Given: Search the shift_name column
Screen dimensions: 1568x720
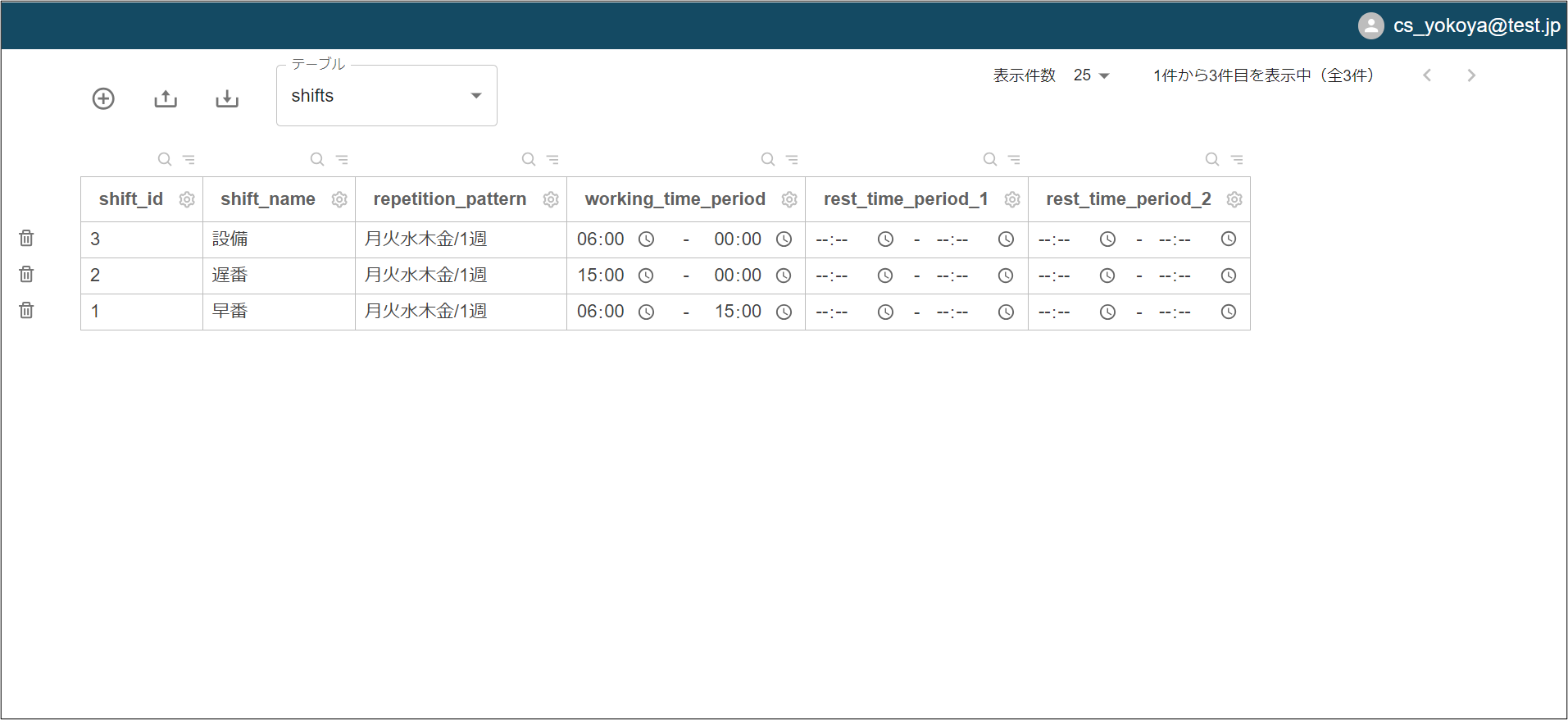Looking at the screenshot, I should [317, 159].
